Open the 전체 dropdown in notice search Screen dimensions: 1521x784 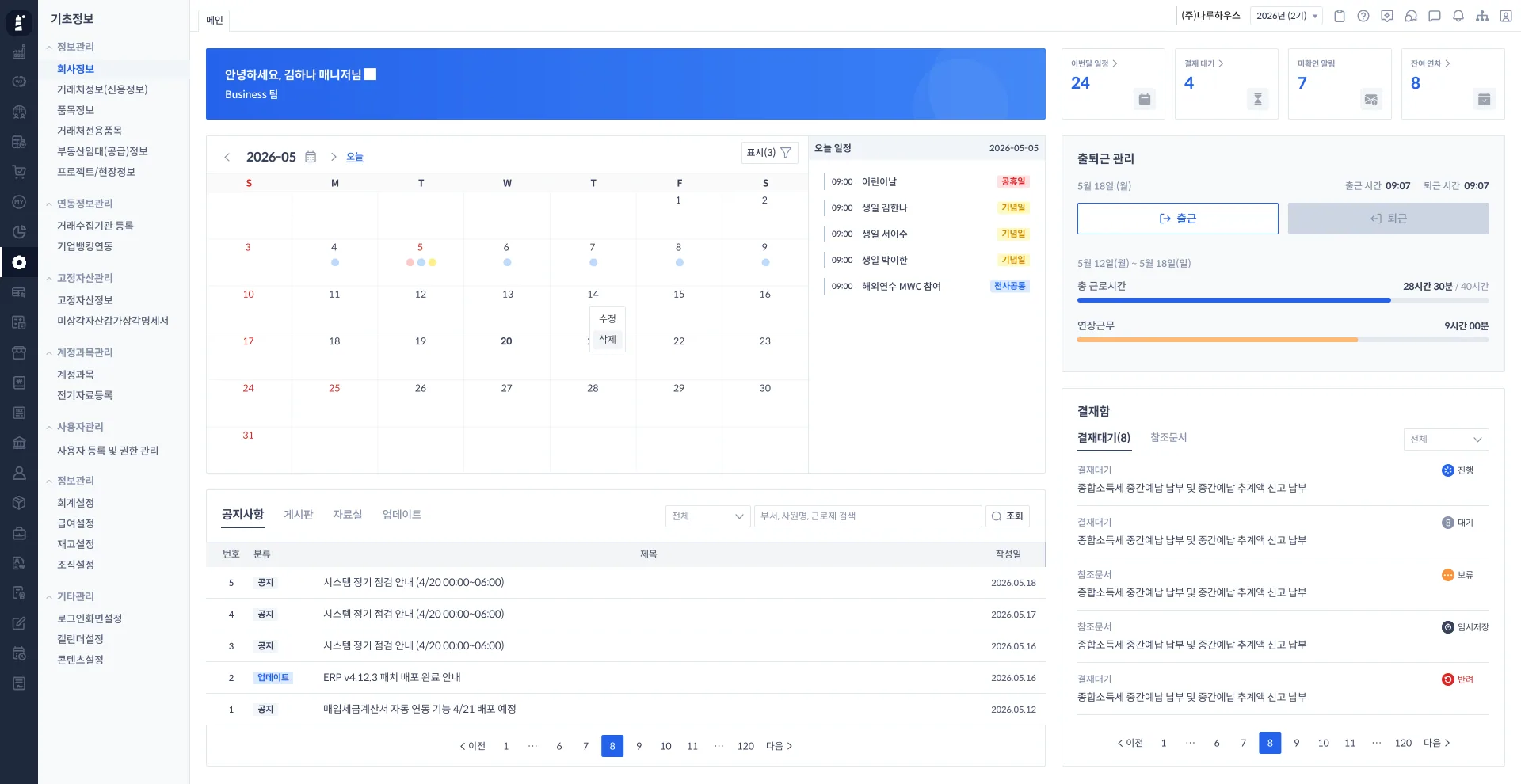(708, 516)
